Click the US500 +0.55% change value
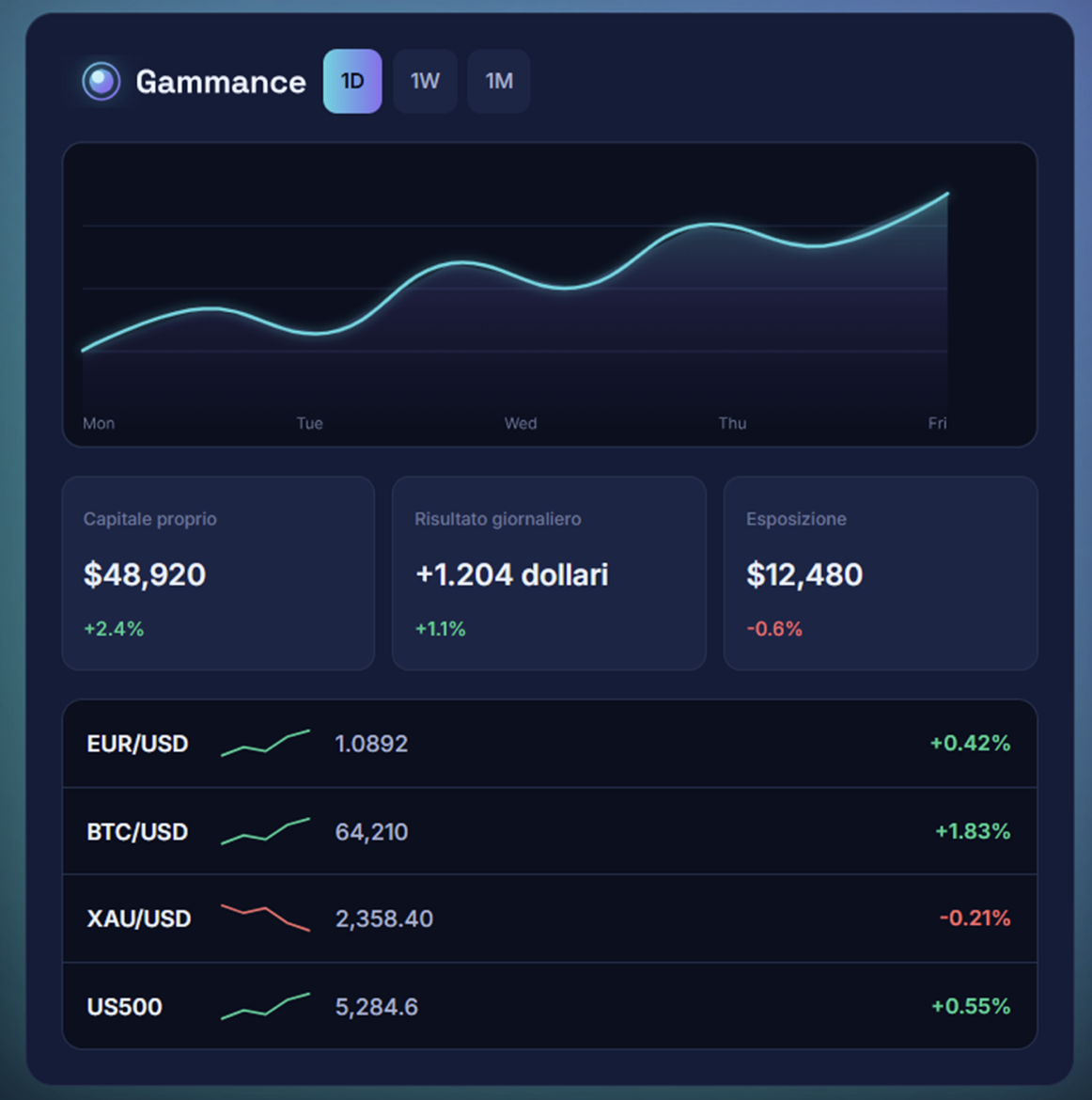Image resolution: width=1092 pixels, height=1100 pixels. pyautogui.click(x=971, y=1006)
